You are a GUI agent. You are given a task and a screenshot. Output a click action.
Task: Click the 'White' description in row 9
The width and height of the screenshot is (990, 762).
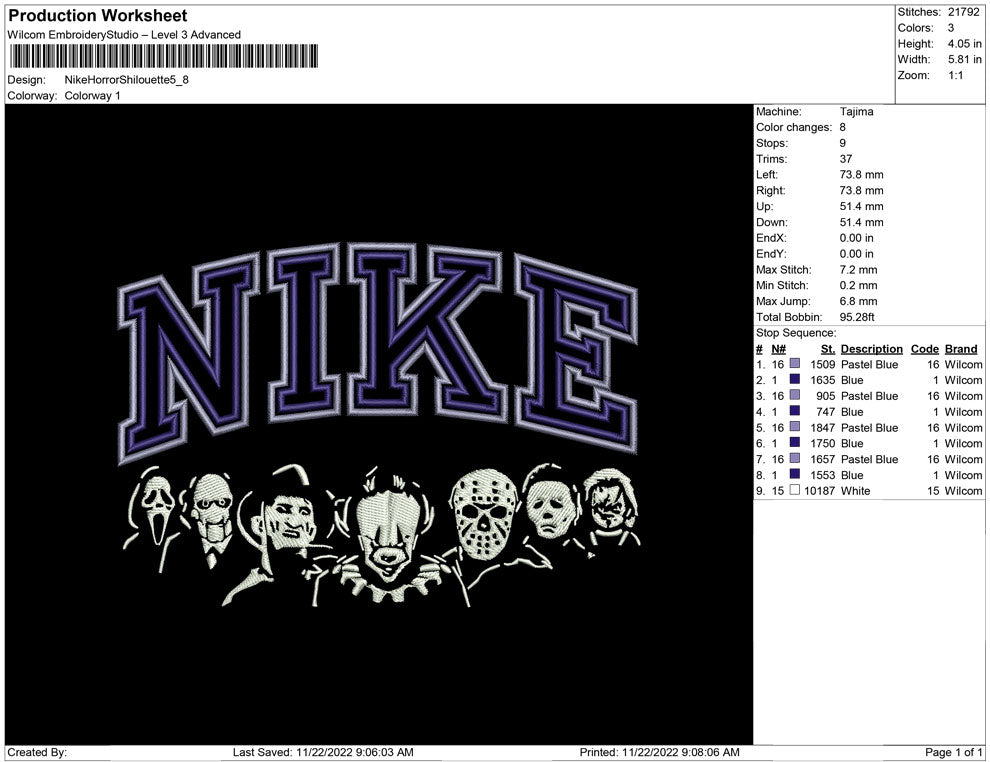855,491
